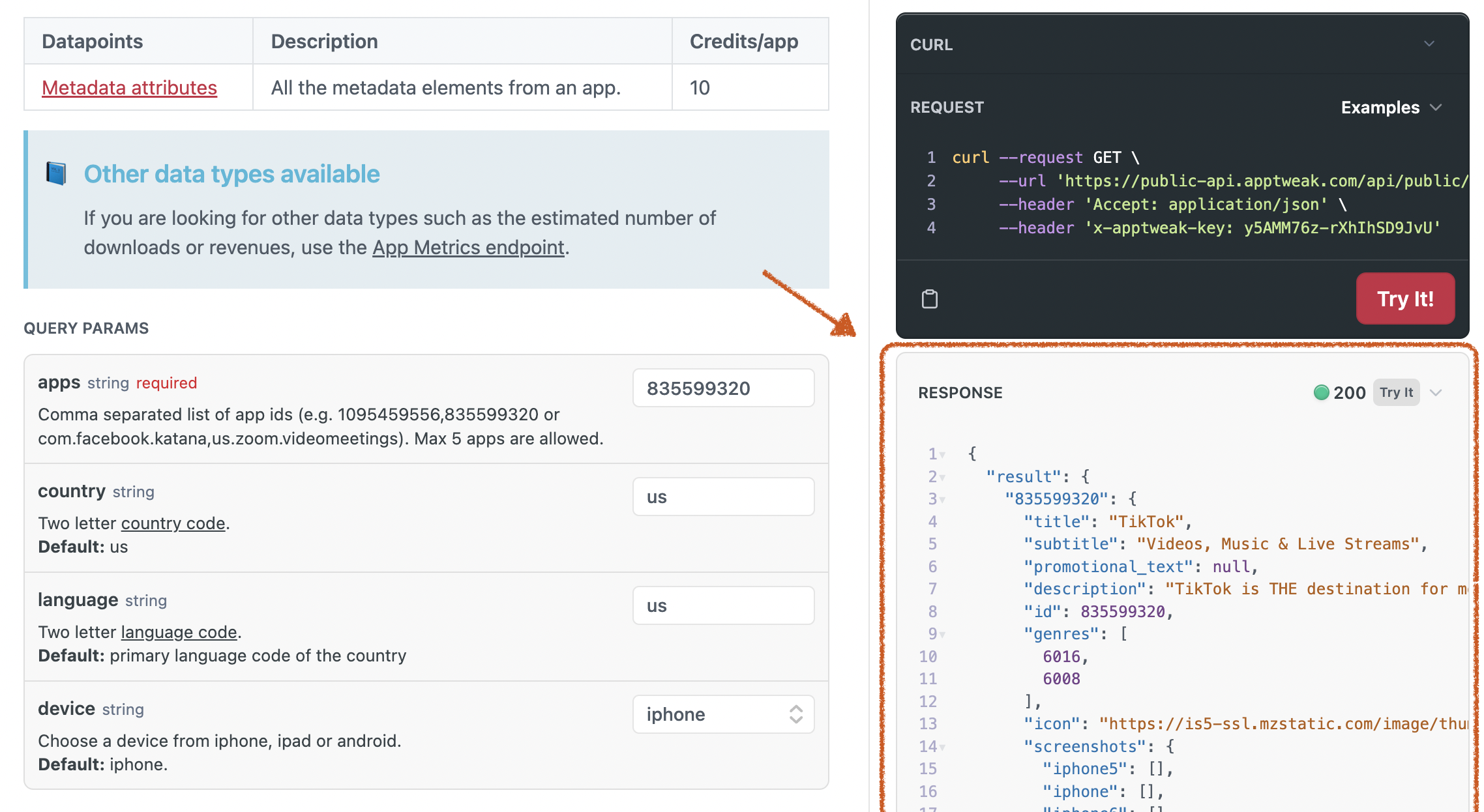The height and width of the screenshot is (812, 1484).
Task: Click the "icon" URL response line
Action: pos(1245,724)
